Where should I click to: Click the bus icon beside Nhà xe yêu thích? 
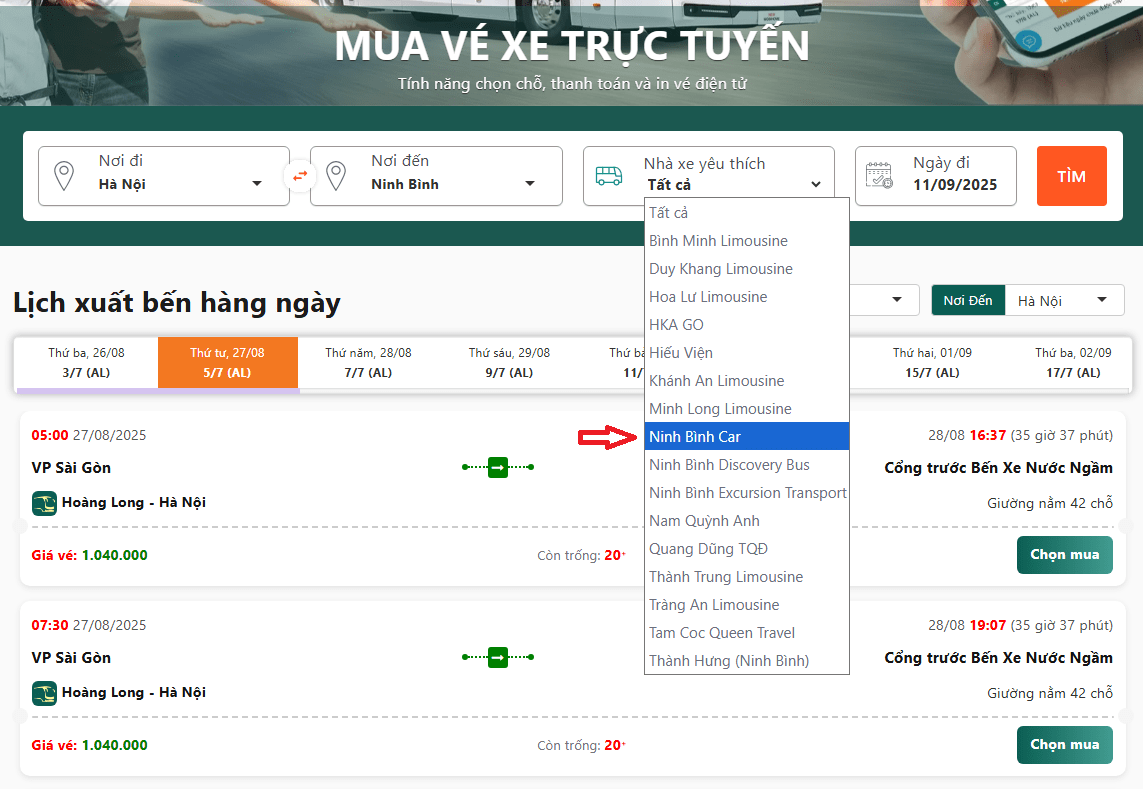coord(608,176)
